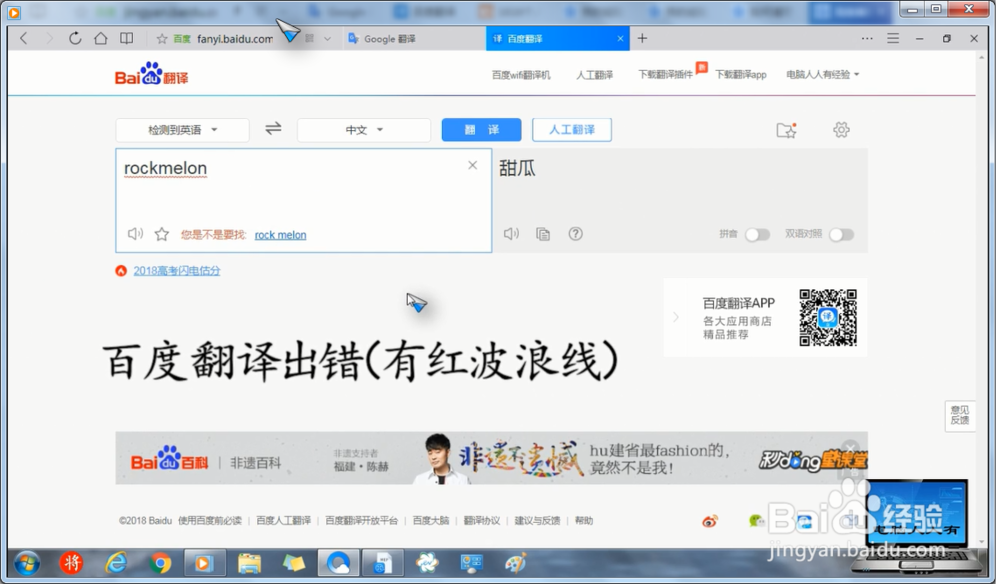Viewport: 1000px width, 584px height.
Task: Open the file explorer folder taskbar icon
Action: 249,564
